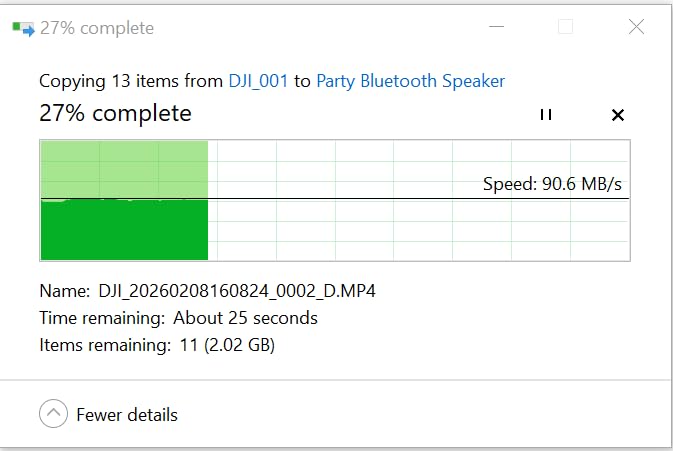Click the About 25 seconds time remaining
The width and height of the screenshot is (673, 451).
point(245,318)
